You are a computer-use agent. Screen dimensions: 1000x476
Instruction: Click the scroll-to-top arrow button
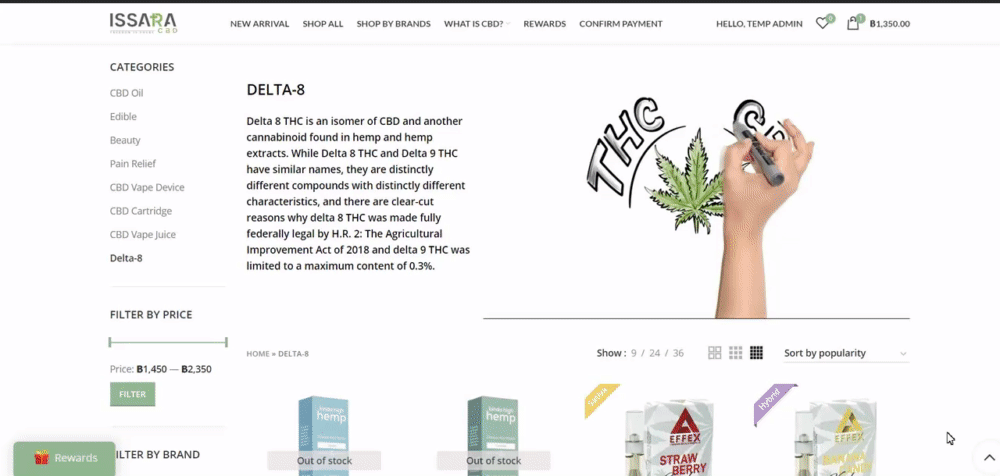point(989,457)
